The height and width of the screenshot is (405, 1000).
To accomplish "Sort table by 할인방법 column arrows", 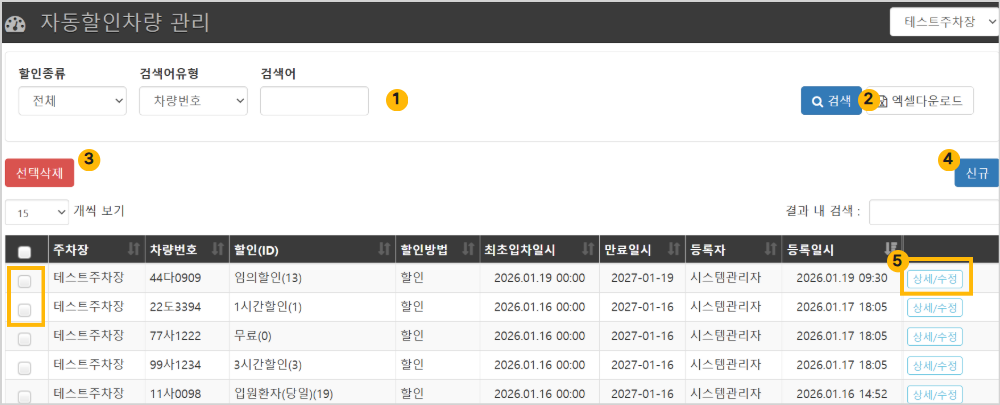I will pyautogui.click(x=467, y=249).
